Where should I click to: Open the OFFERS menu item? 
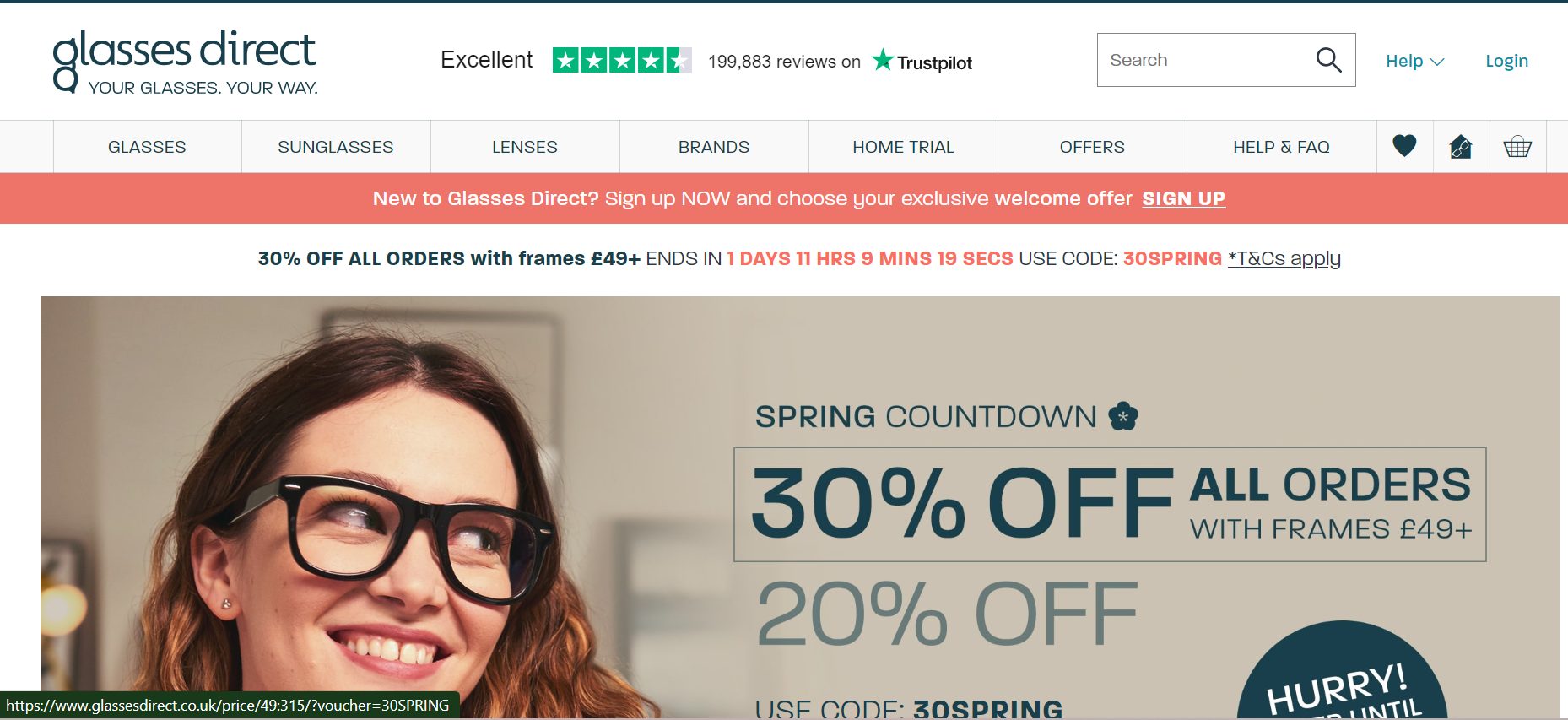(x=1092, y=147)
